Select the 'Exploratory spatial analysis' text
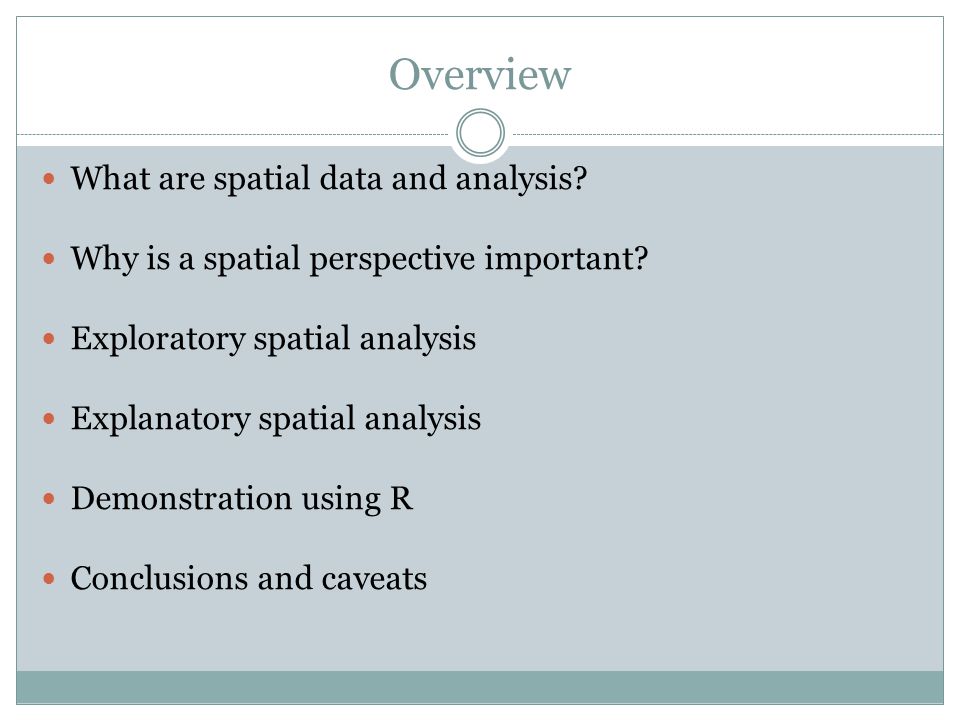Viewport: 960px width, 720px height. (273, 339)
